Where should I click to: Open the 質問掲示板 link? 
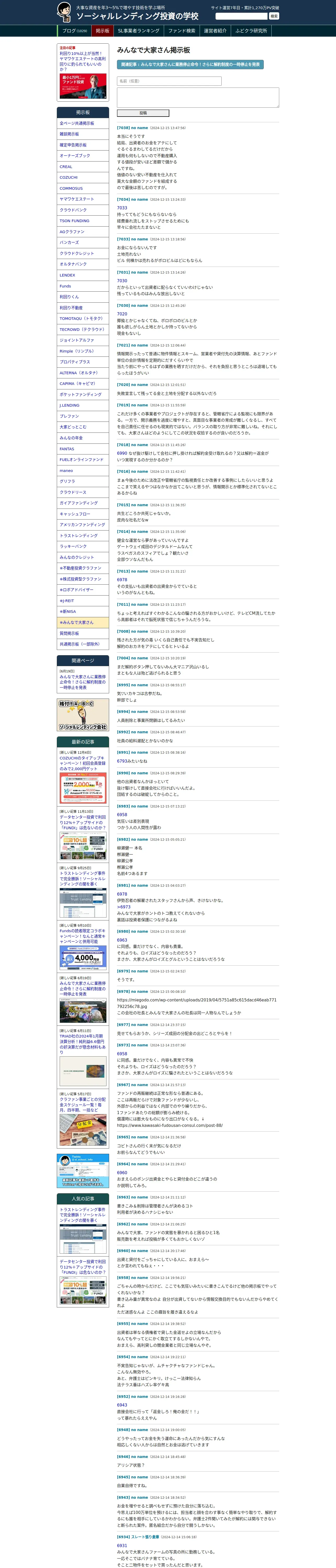tap(83, 634)
